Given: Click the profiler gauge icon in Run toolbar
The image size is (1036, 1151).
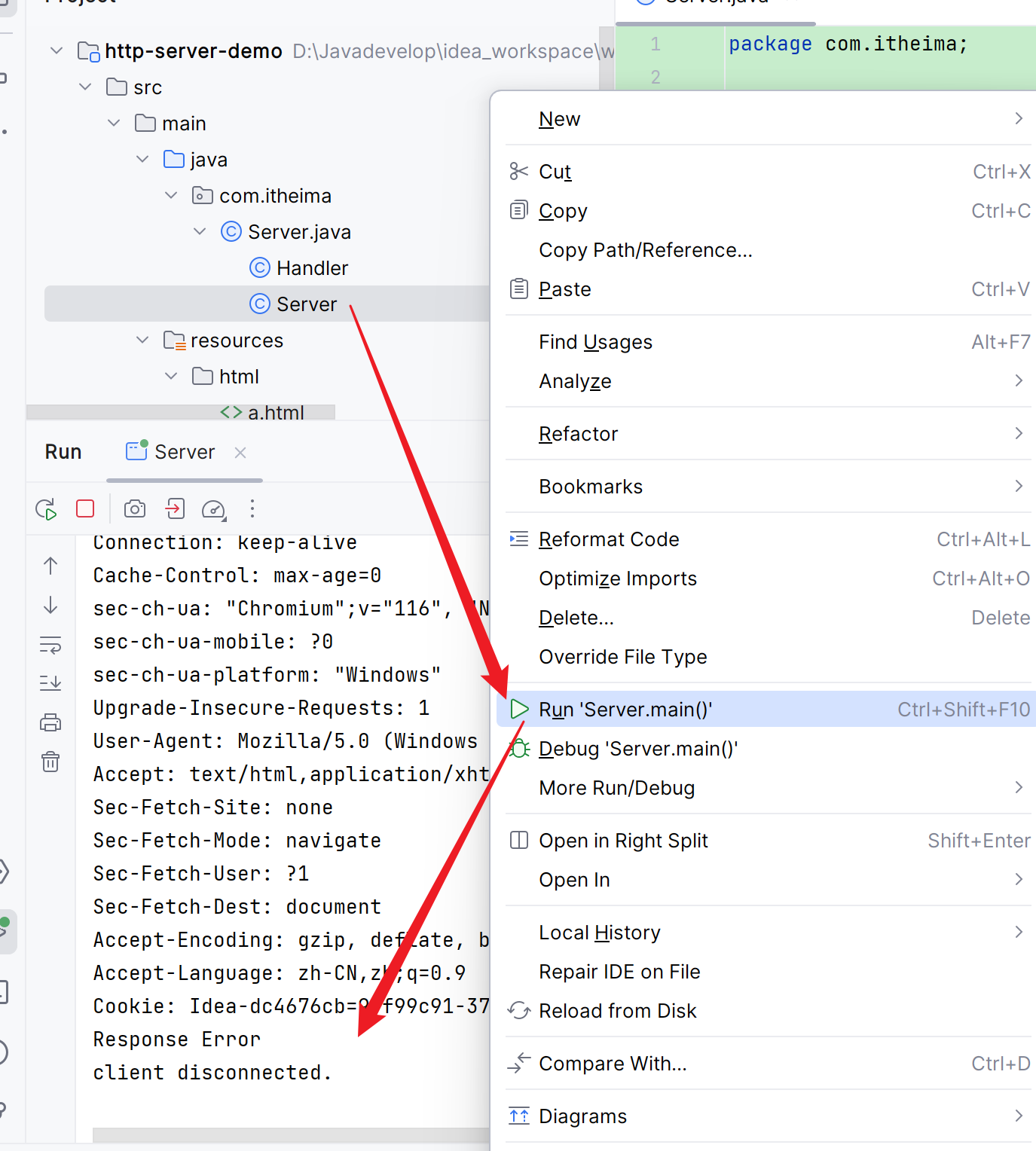Looking at the screenshot, I should click(214, 510).
